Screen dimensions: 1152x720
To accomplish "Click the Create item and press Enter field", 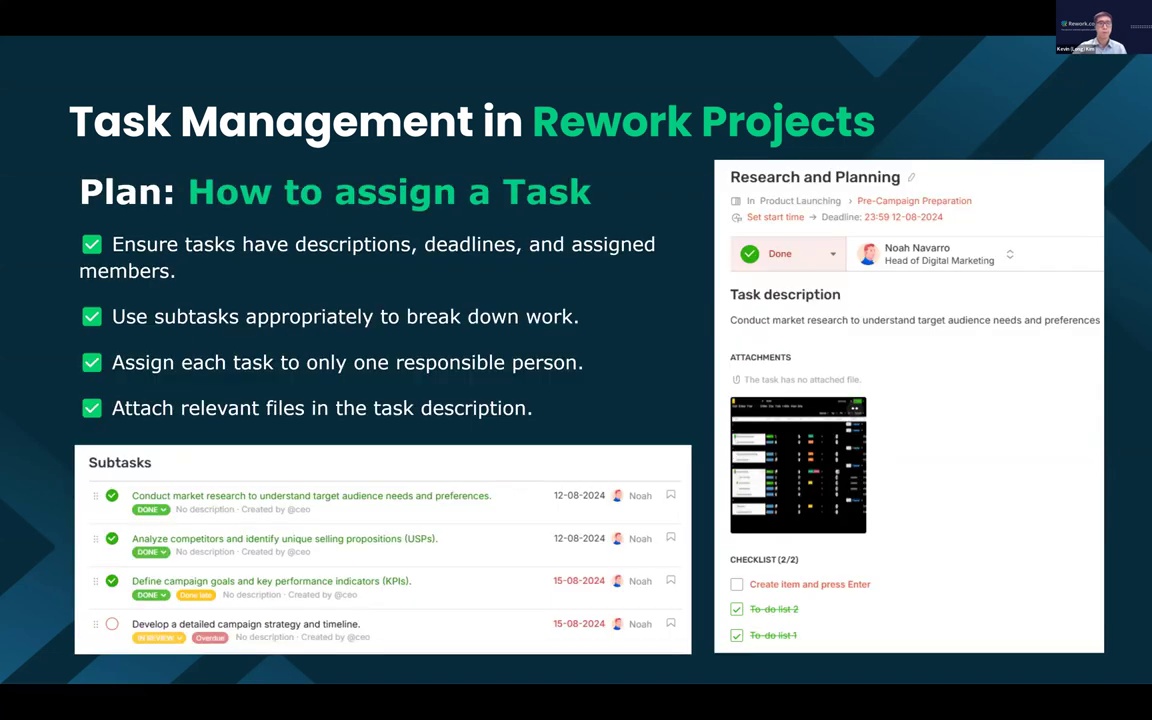I will pyautogui.click(x=810, y=584).
